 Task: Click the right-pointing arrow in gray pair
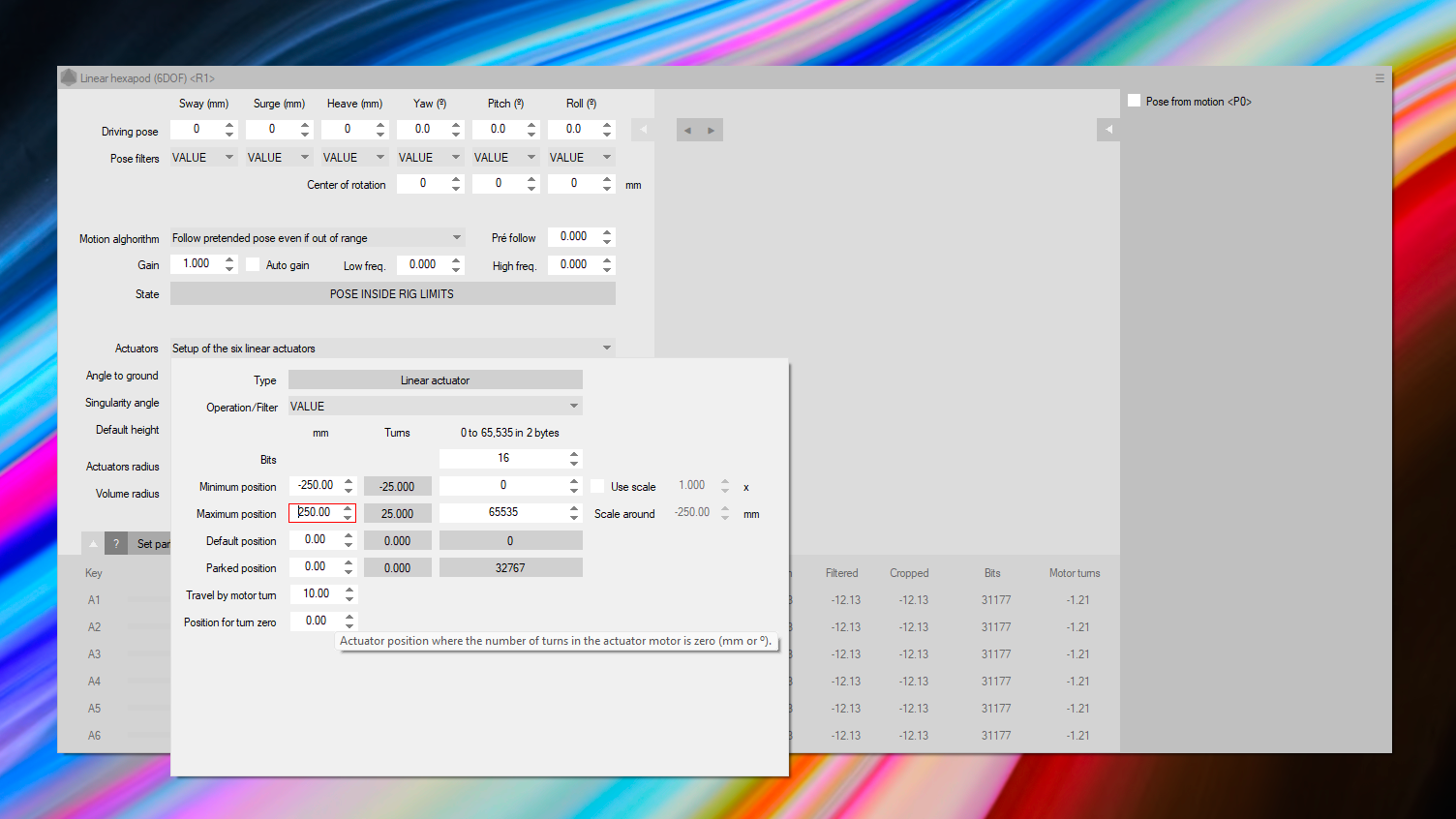pos(711,131)
